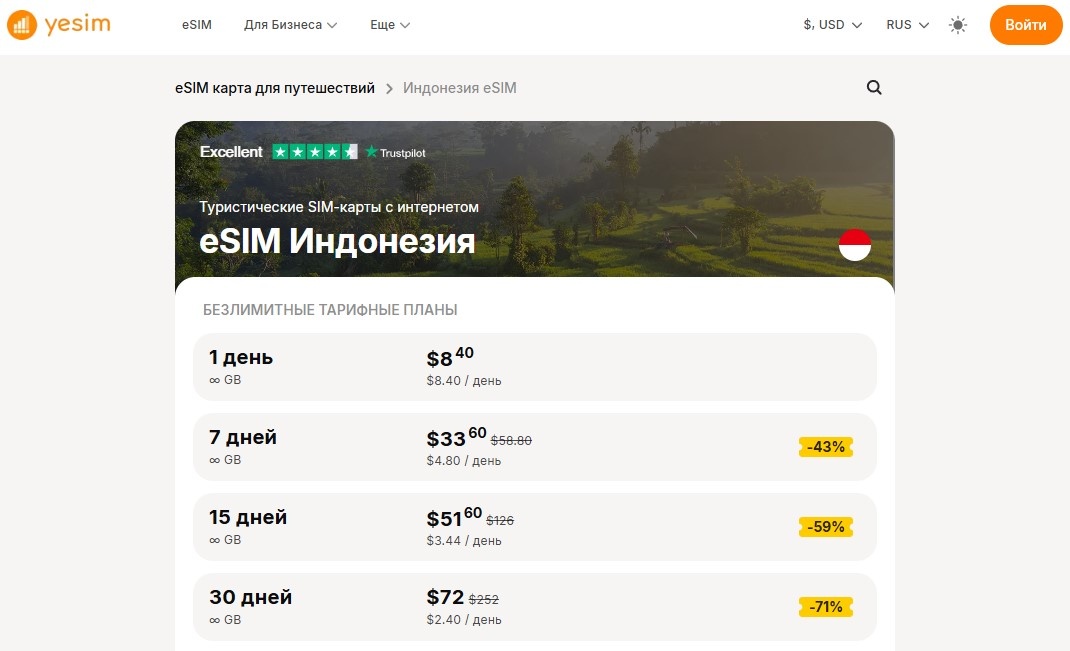This screenshot has height=651, width=1070.
Task: Click the Индонезия eSIM breadcrumb entry
Action: point(458,88)
